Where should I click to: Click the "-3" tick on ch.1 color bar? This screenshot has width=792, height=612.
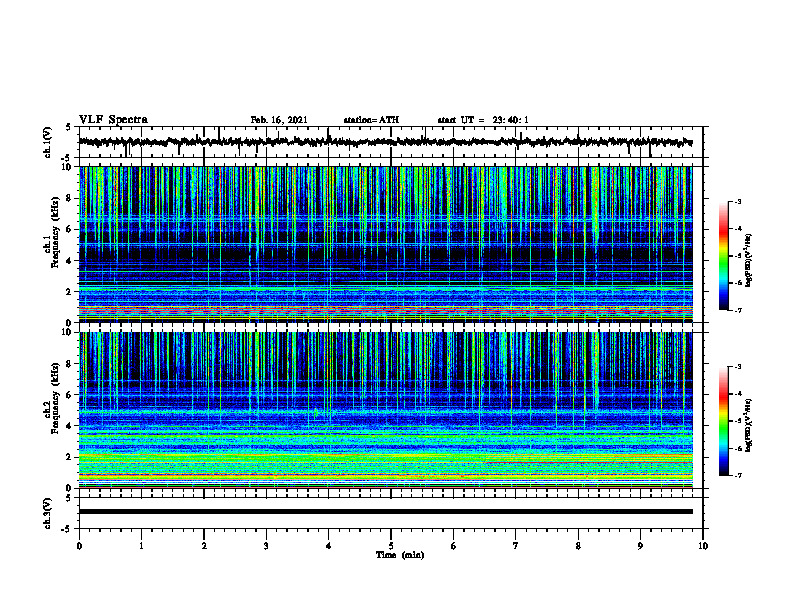coord(738,201)
